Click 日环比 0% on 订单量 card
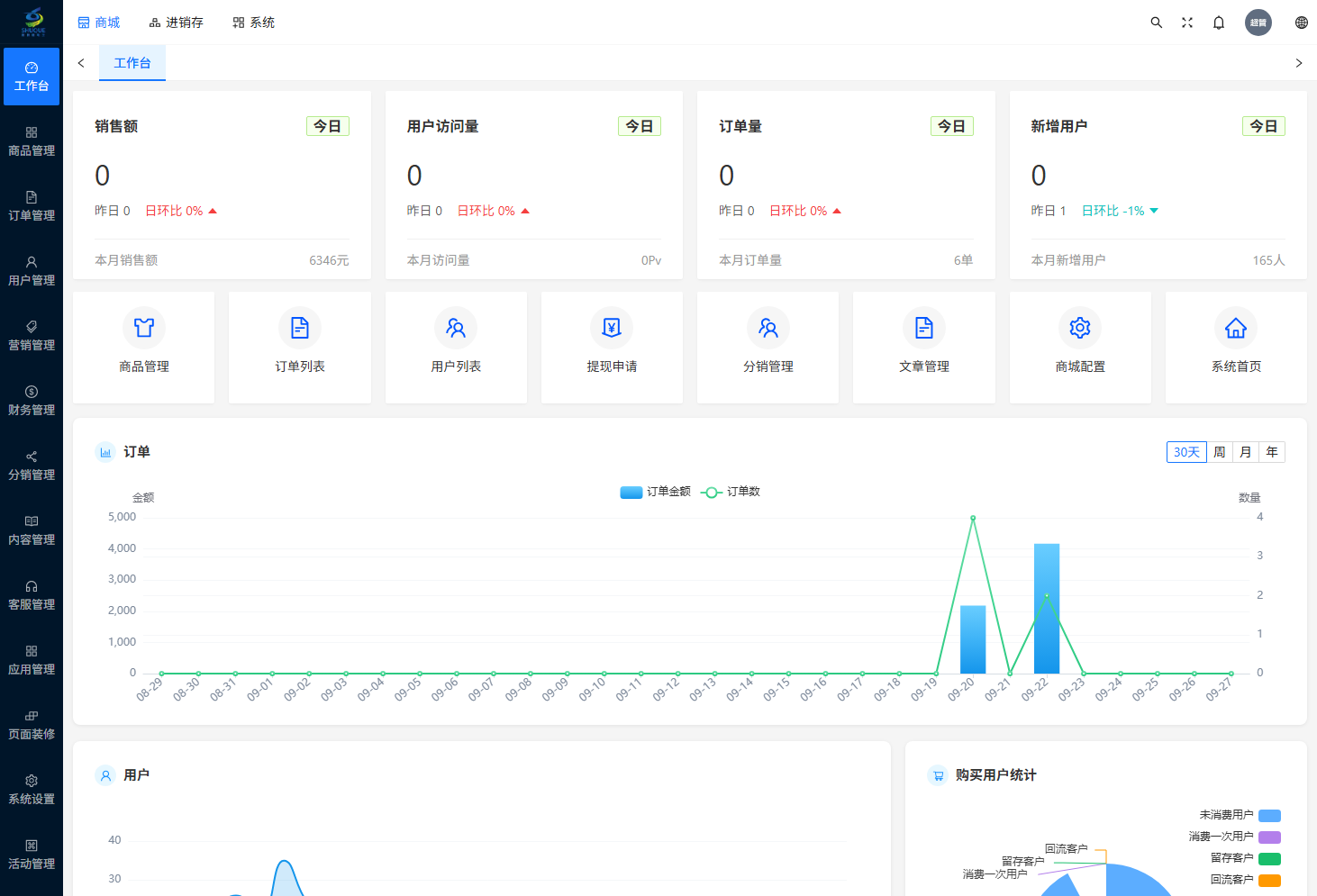This screenshot has height=896, width=1317. tap(805, 211)
